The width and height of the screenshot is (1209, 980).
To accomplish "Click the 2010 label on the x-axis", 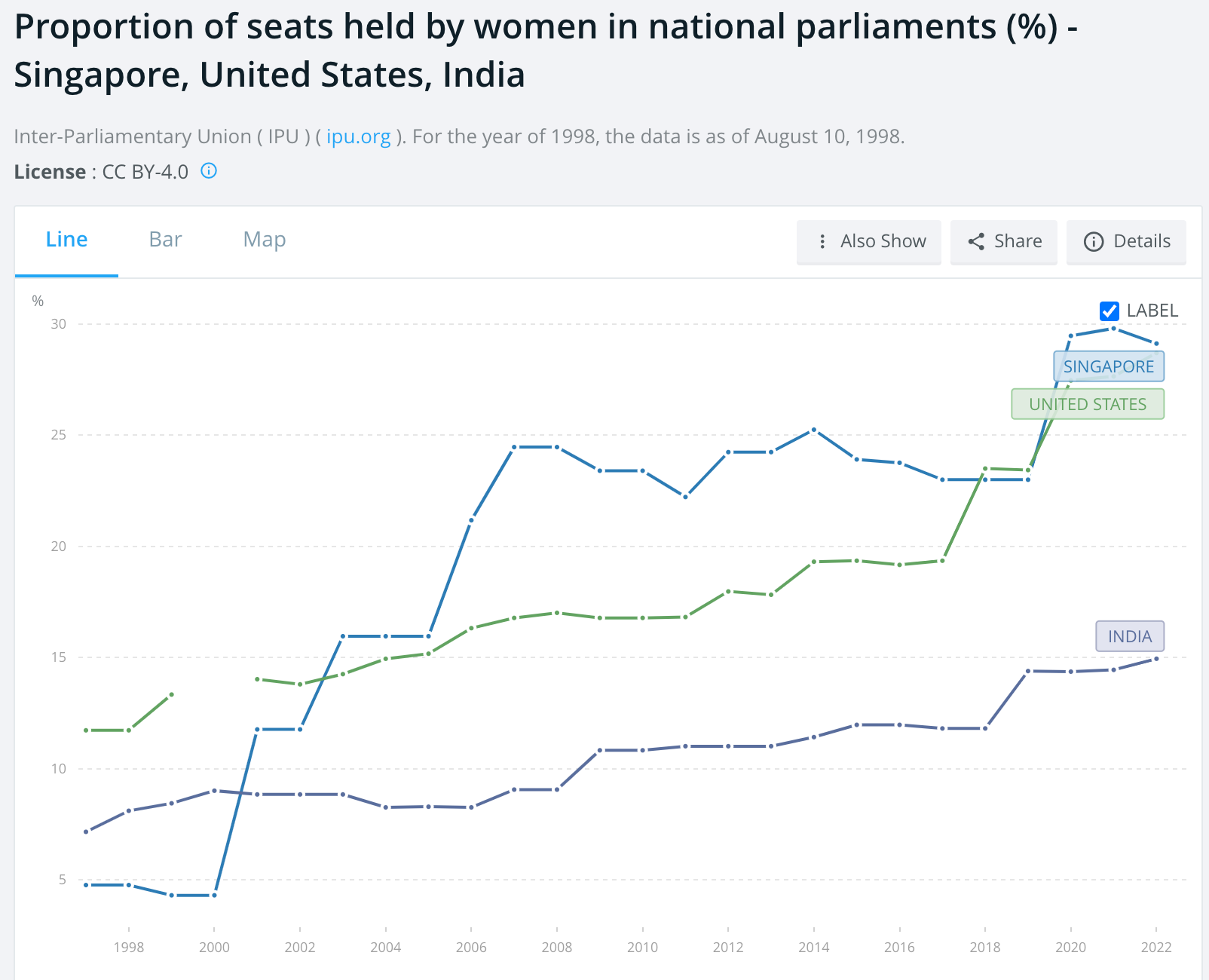I will (642, 948).
